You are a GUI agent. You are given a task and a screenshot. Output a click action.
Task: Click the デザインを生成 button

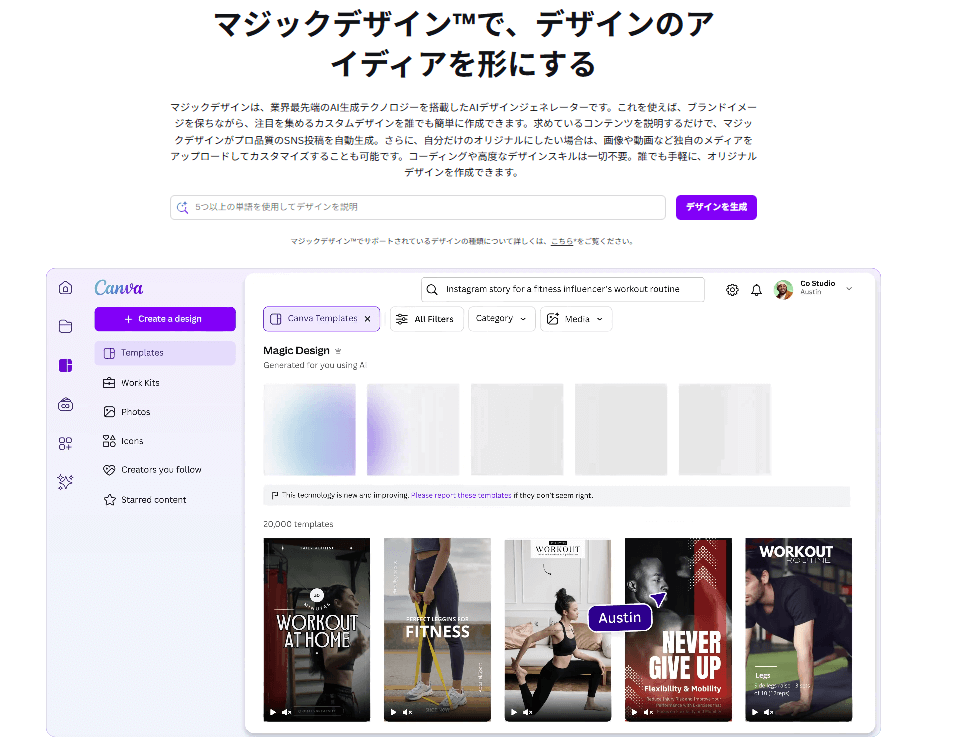coord(716,207)
